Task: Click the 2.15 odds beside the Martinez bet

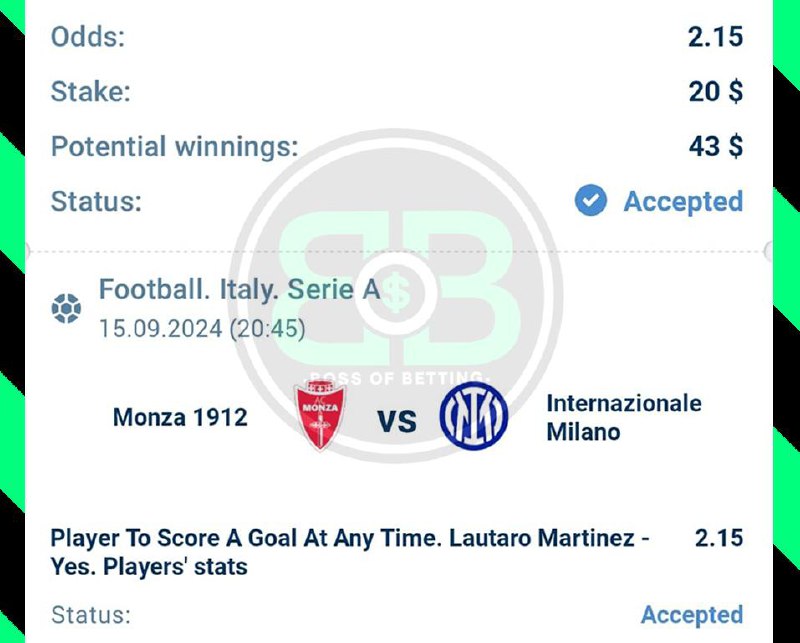Action: (718, 538)
